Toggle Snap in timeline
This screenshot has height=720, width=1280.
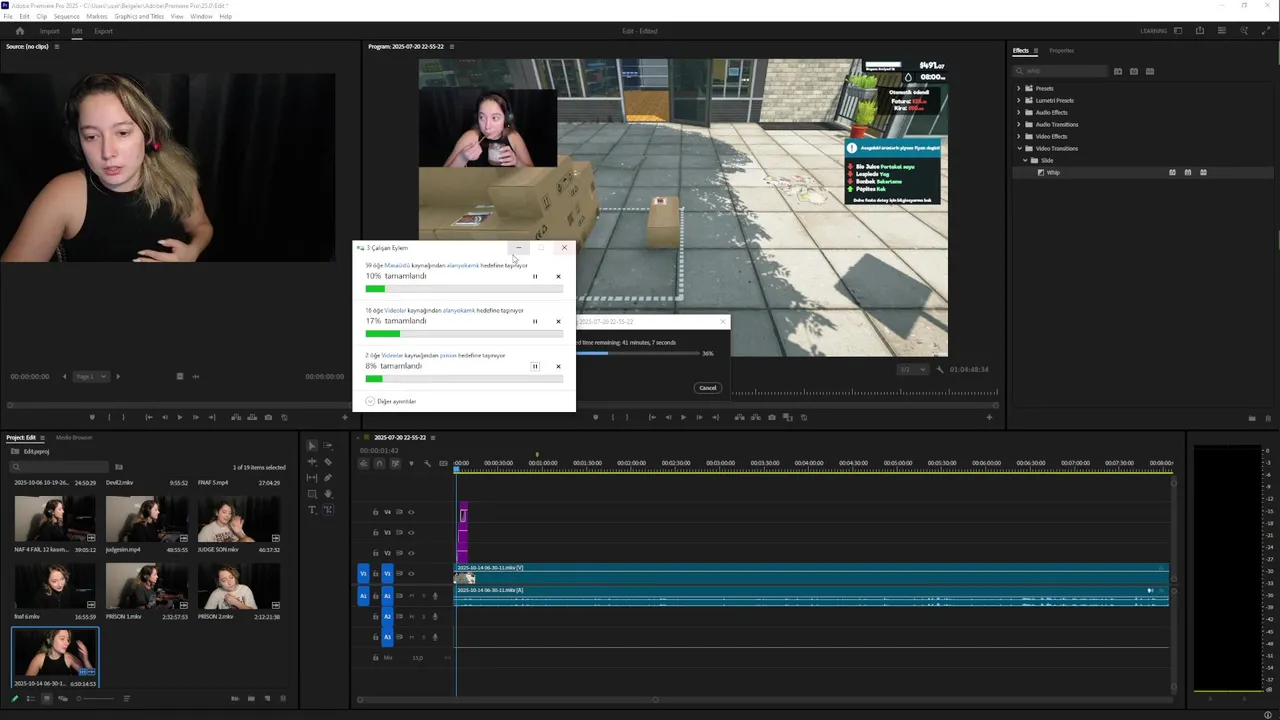pos(379,463)
